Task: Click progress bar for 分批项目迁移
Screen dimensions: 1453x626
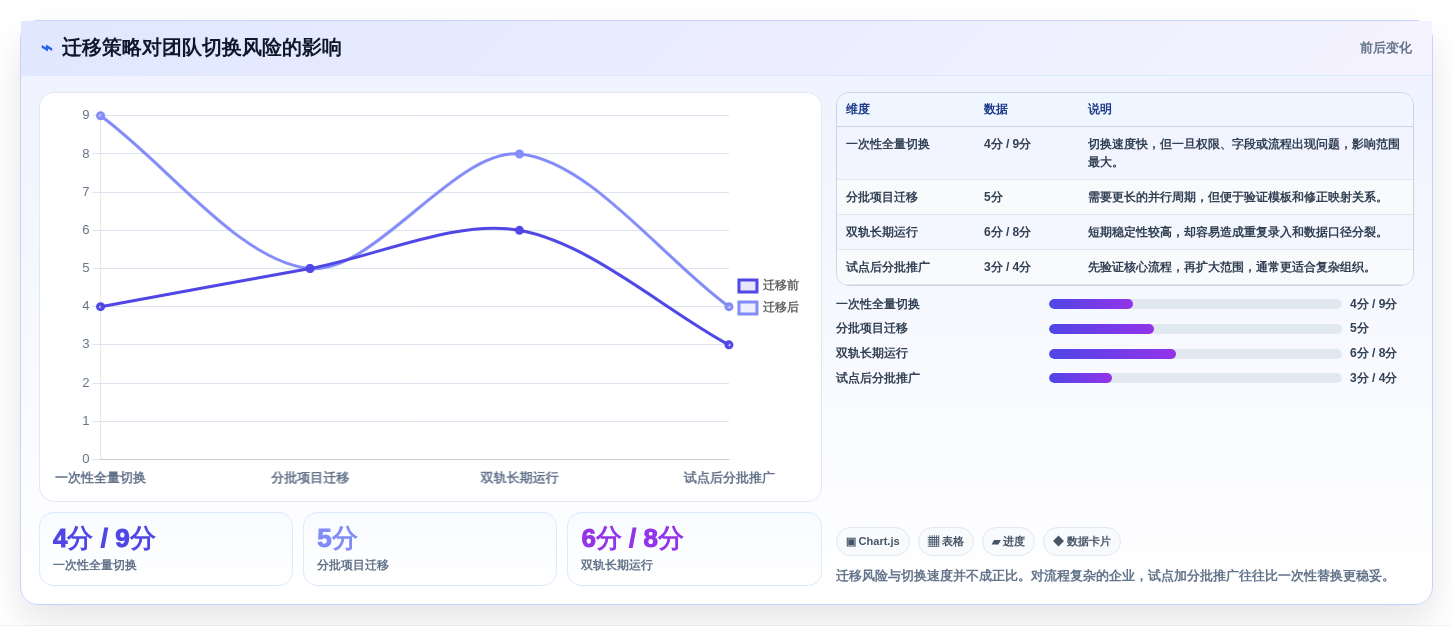Action: pos(1195,329)
